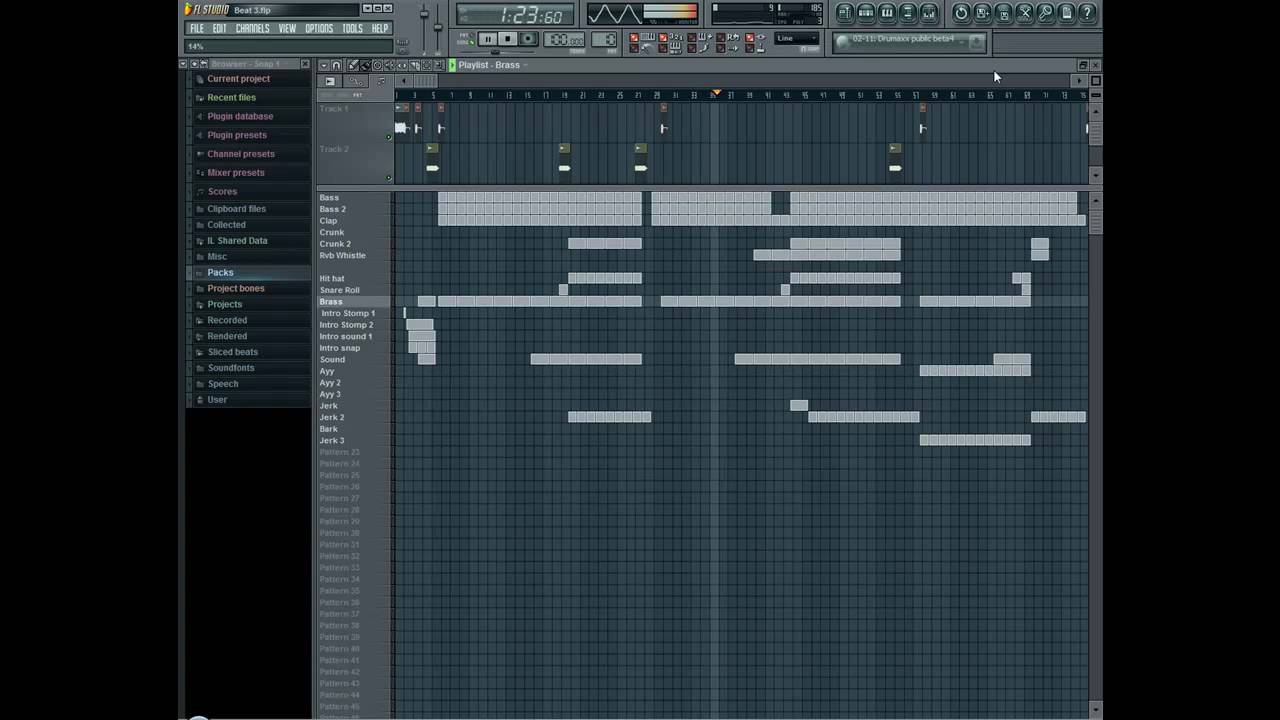Open the Mixer shortcut icon

(x=929, y=13)
